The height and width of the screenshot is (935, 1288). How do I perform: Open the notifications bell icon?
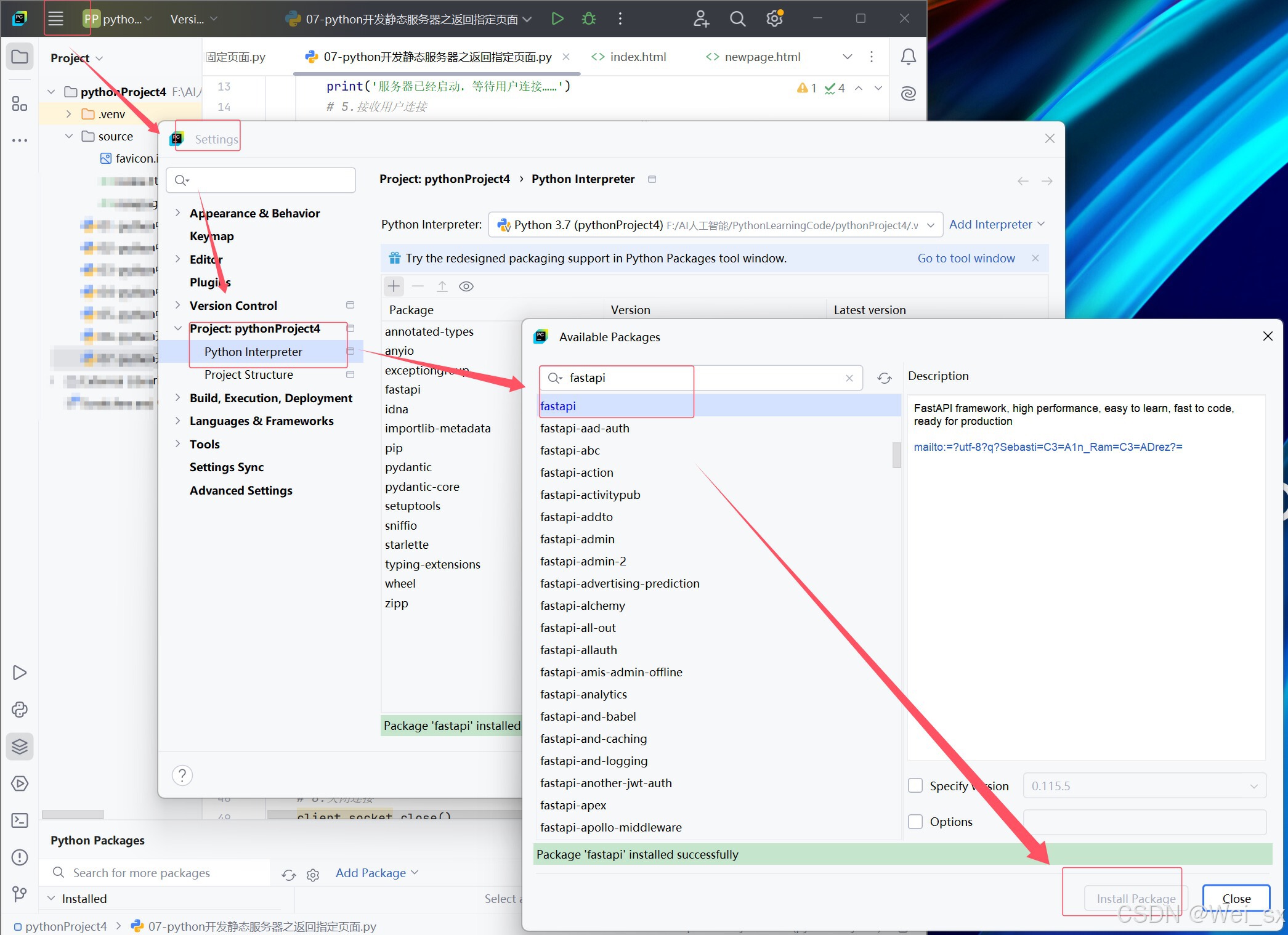pos(908,57)
